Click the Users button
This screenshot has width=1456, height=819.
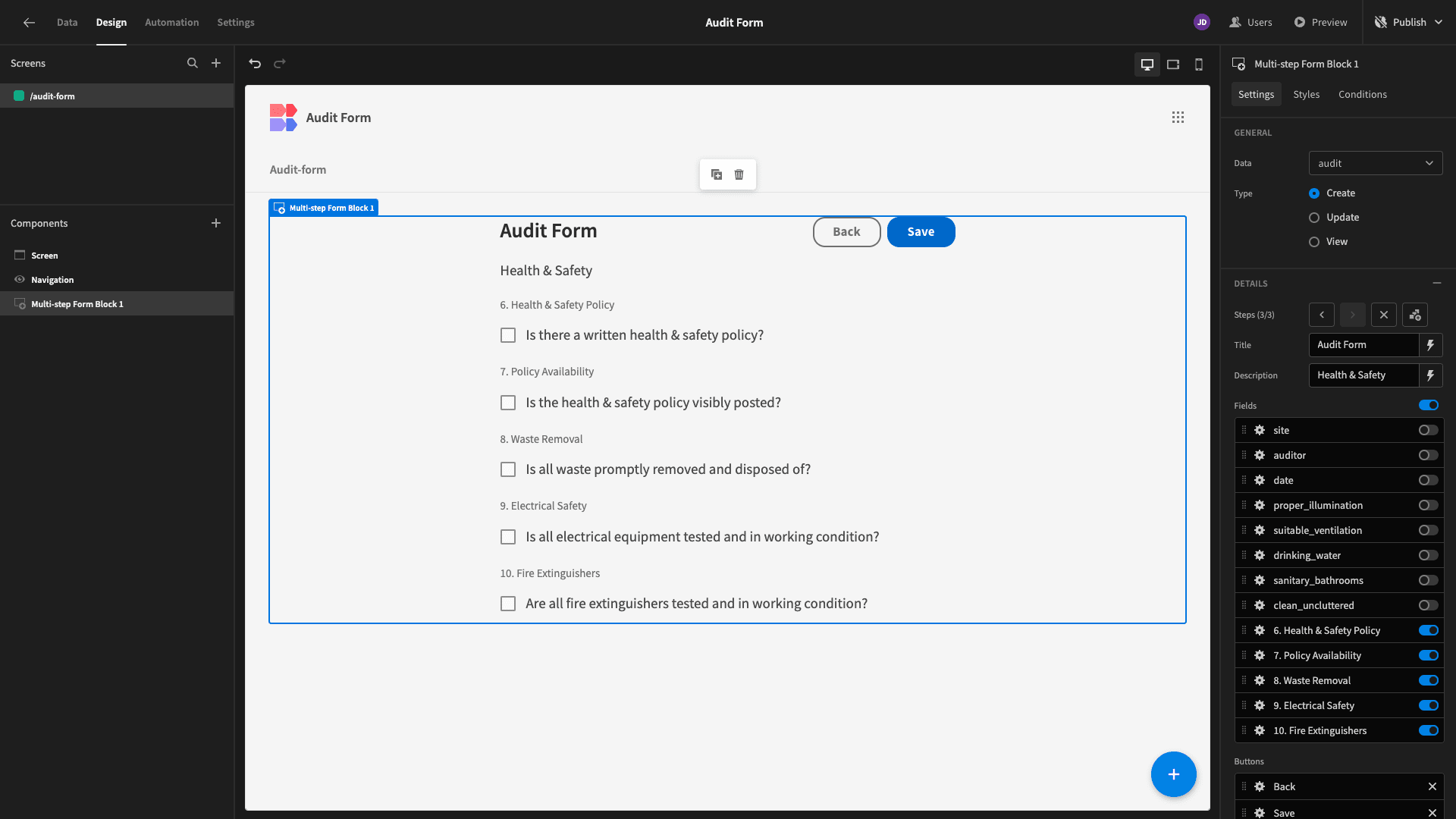[x=1250, y=23]
